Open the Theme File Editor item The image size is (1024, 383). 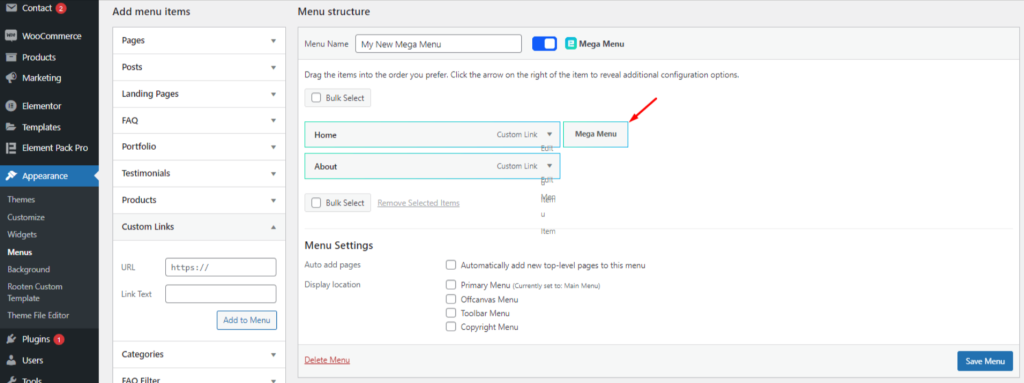[39, 315]
